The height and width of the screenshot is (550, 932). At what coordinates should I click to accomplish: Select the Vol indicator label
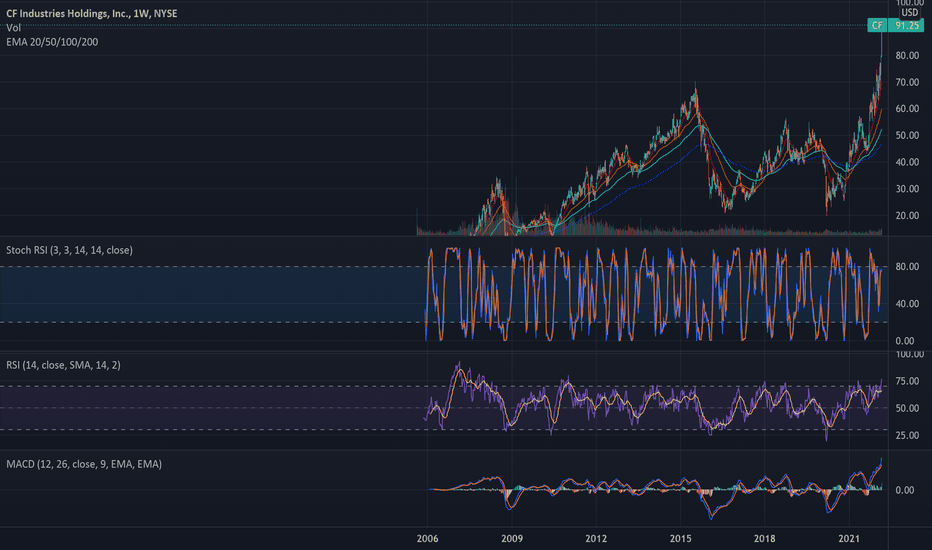[x=14, y=28]
